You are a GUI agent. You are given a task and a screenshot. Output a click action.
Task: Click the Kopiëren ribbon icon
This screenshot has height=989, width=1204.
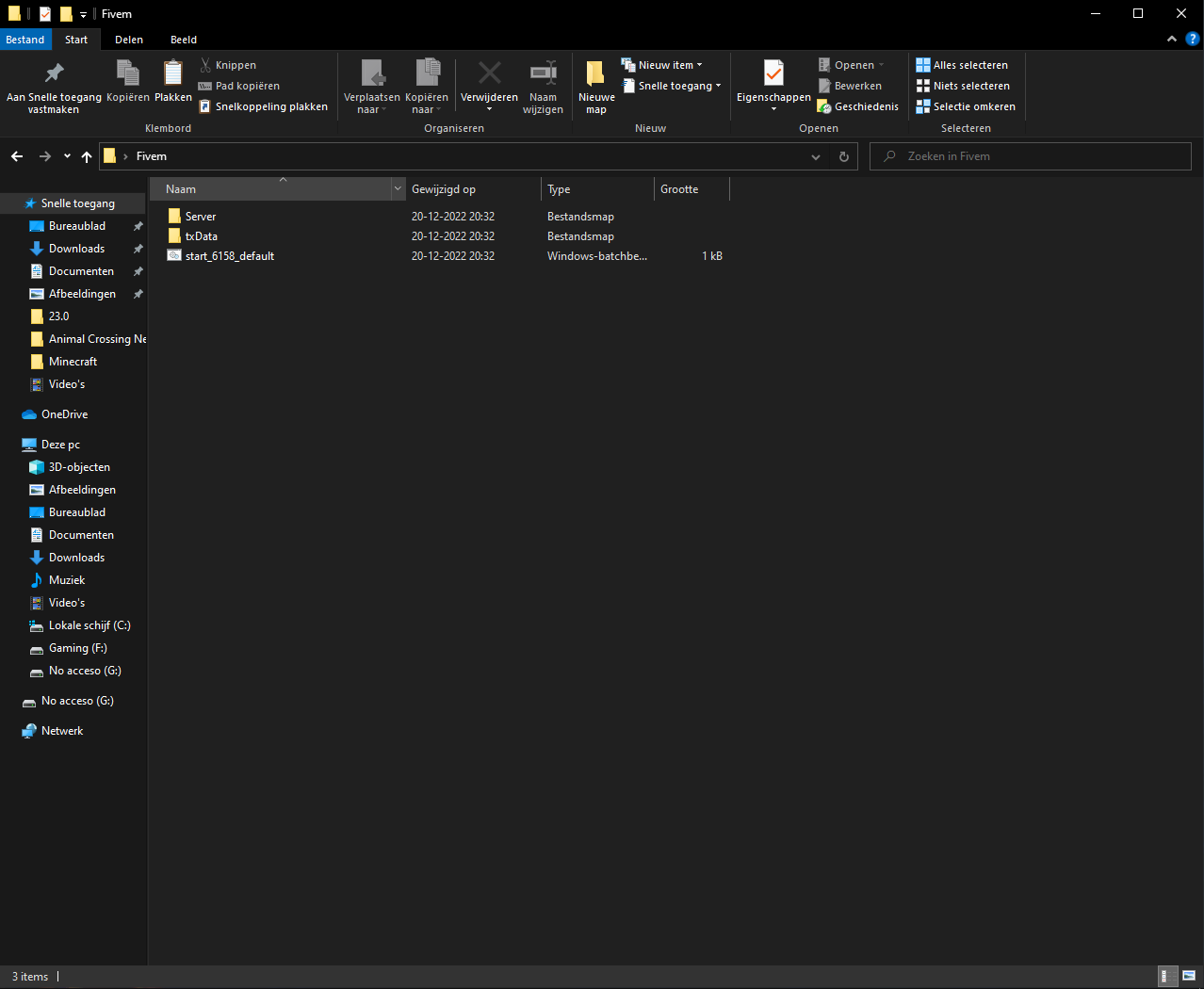click(128, 73)
